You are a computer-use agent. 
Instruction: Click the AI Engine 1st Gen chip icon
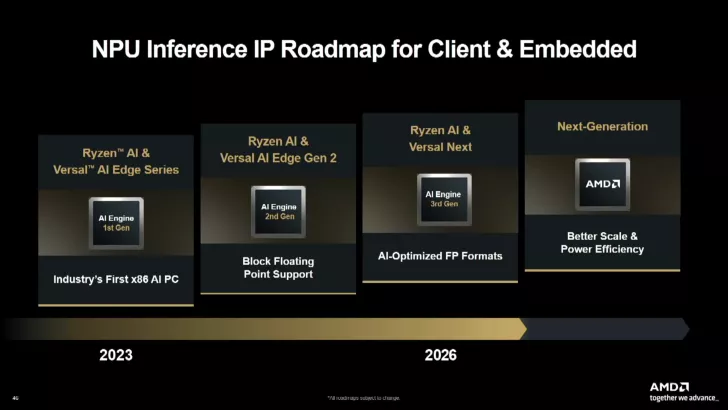pos(116,223)
